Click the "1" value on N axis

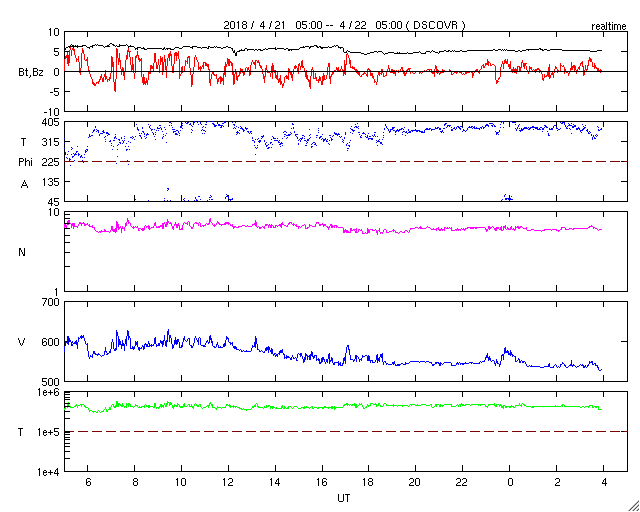[x=57, y=292]
